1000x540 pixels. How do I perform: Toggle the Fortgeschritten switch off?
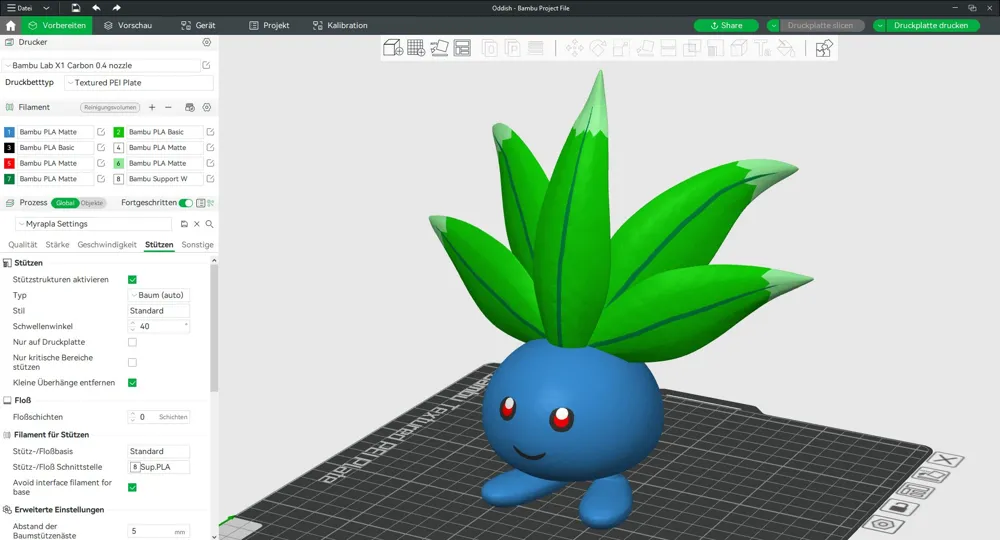point(186,203)
